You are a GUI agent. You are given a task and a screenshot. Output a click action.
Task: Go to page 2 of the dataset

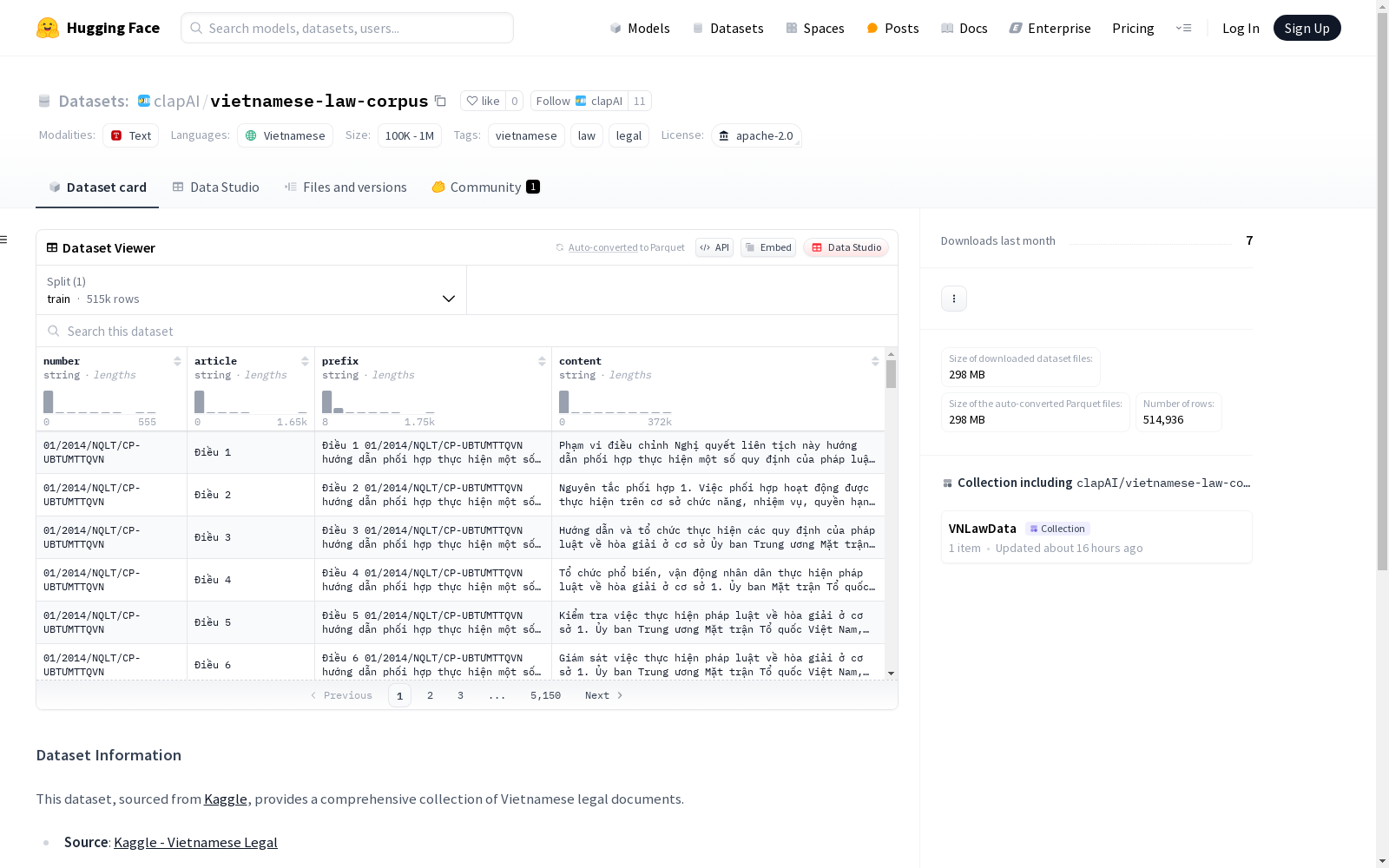[430, 695]
